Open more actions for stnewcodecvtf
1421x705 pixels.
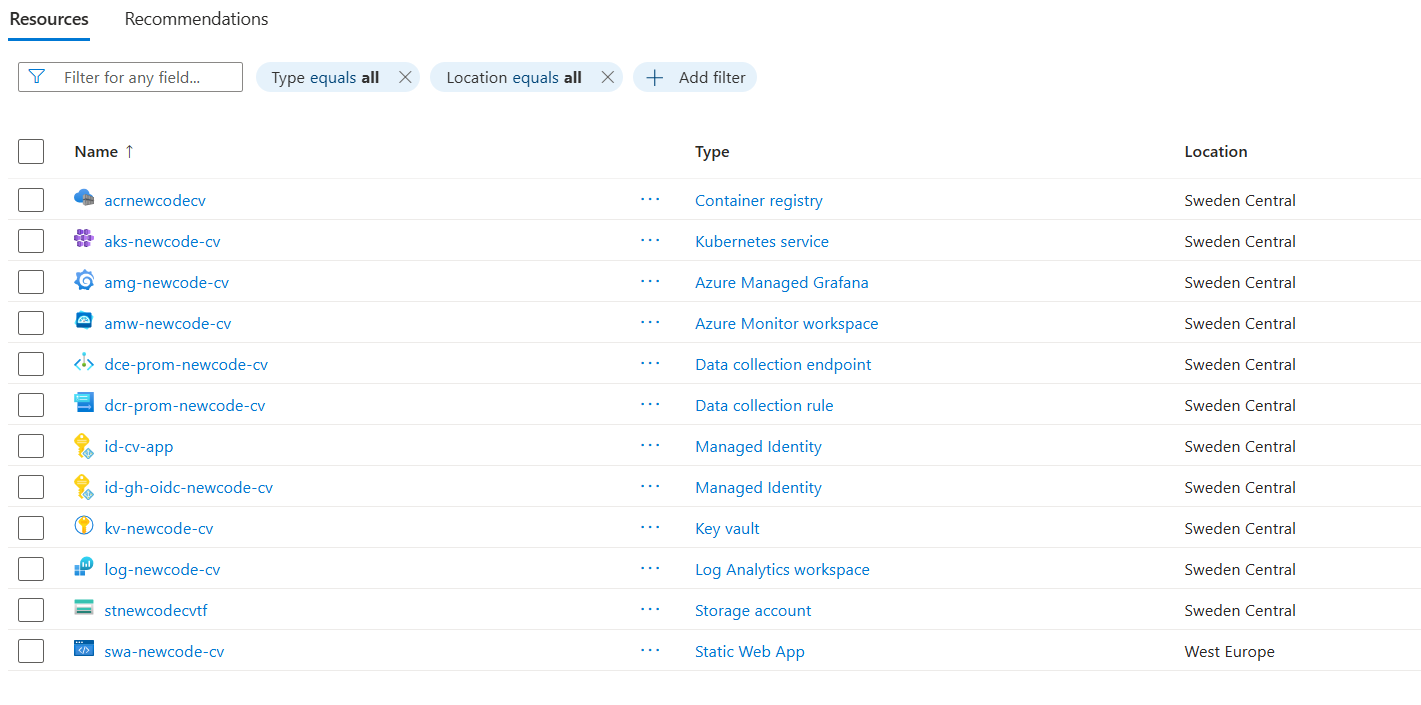pos(651,609)
